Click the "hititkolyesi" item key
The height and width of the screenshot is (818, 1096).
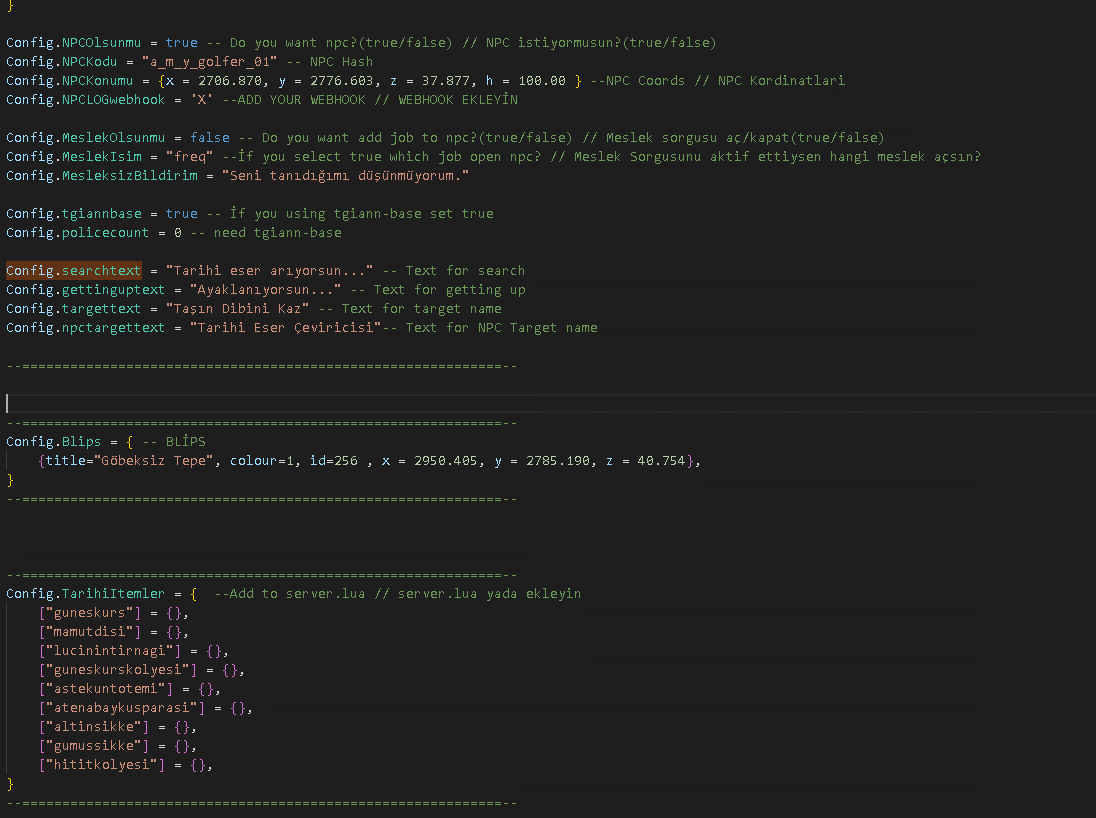coord(100,766)
